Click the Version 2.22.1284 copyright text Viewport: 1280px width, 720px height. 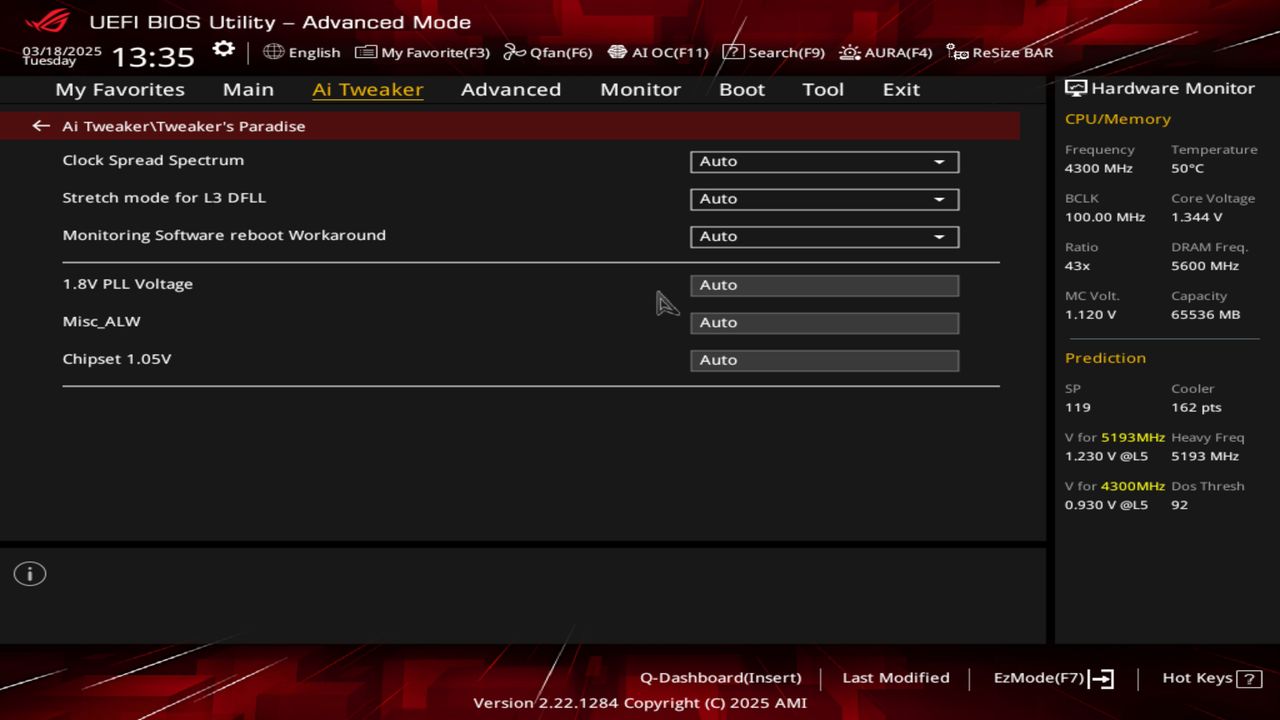[x=640, y=703]
